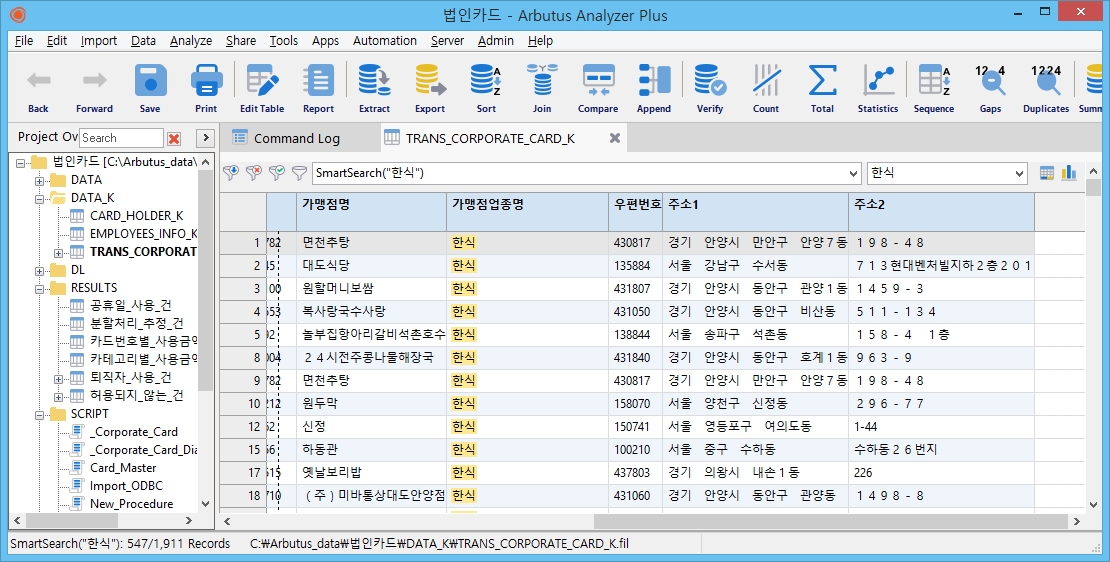
Task: Expand the DL folder node
Action: coord(39,270)
